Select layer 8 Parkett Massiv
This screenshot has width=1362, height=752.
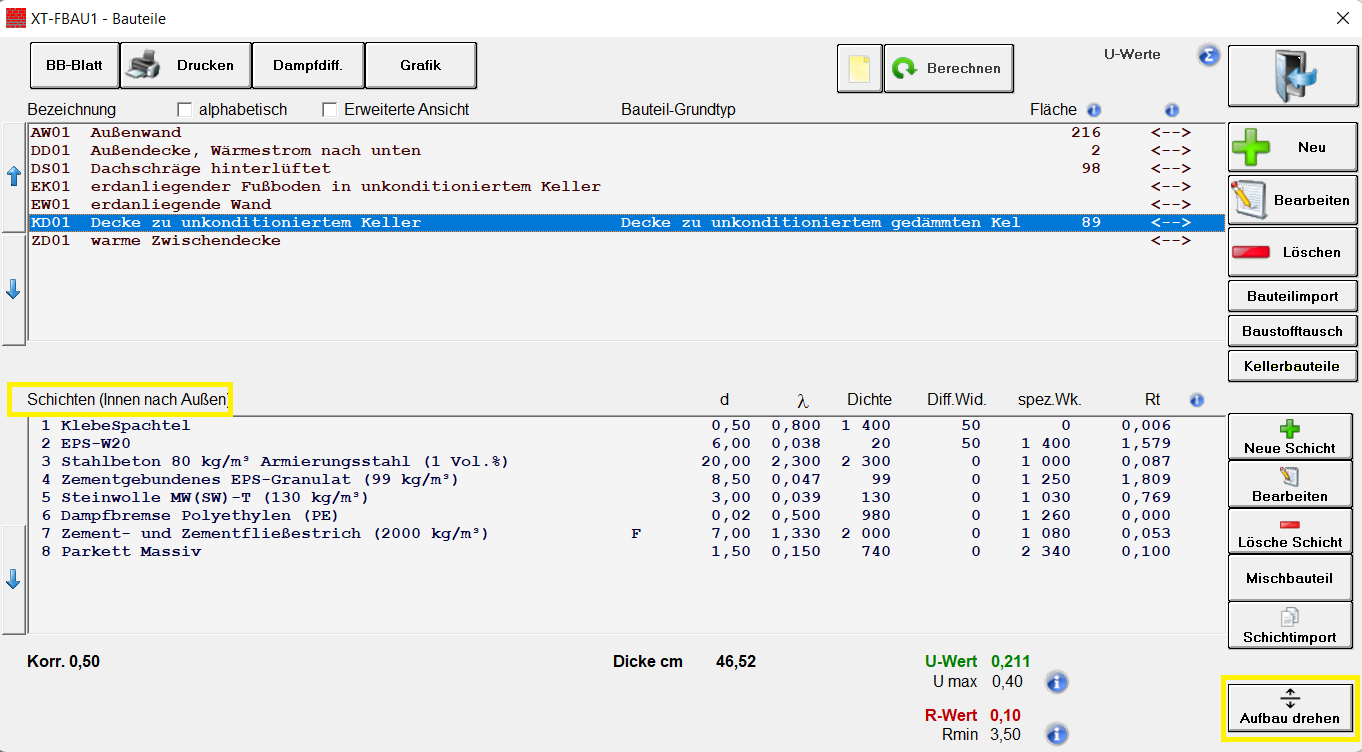(627, 552)
